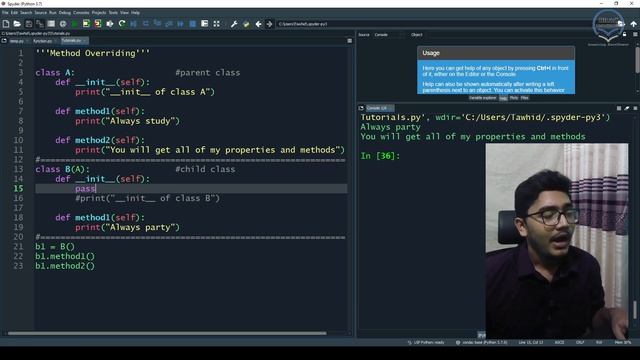Open the PYTHONPATH manager icon

coord(246,24)
